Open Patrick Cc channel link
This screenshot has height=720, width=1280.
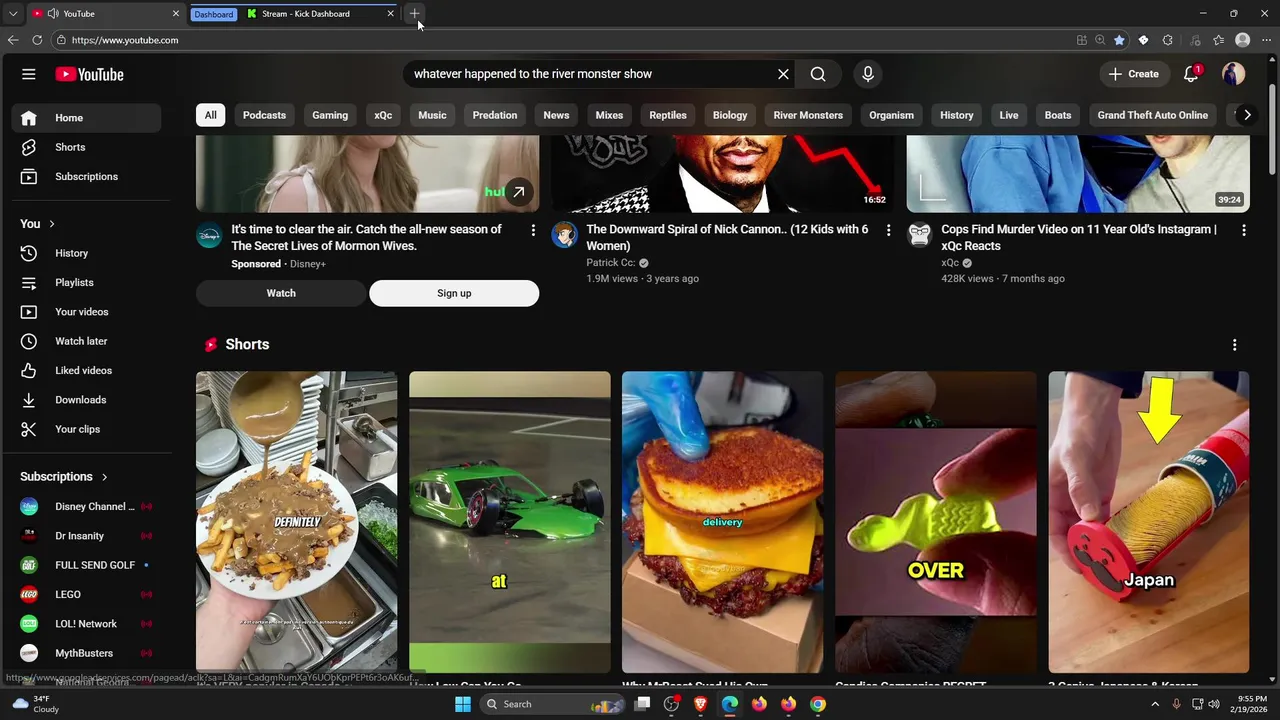[610, 263]
